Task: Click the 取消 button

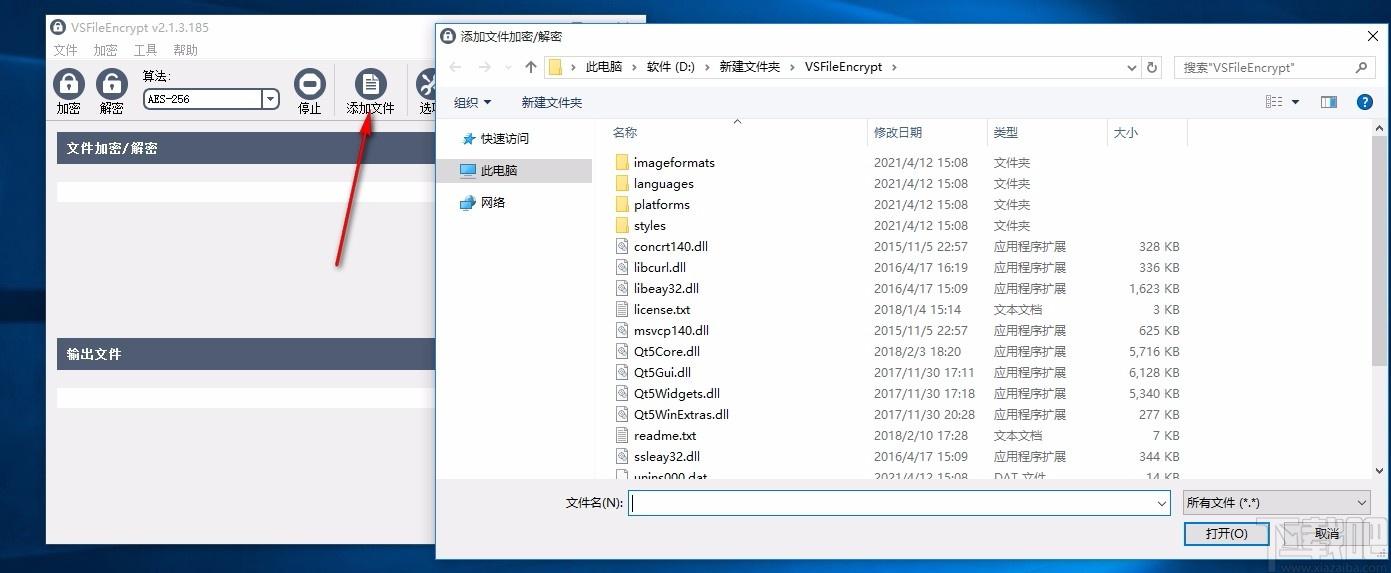Action: tap(1327, 534)
